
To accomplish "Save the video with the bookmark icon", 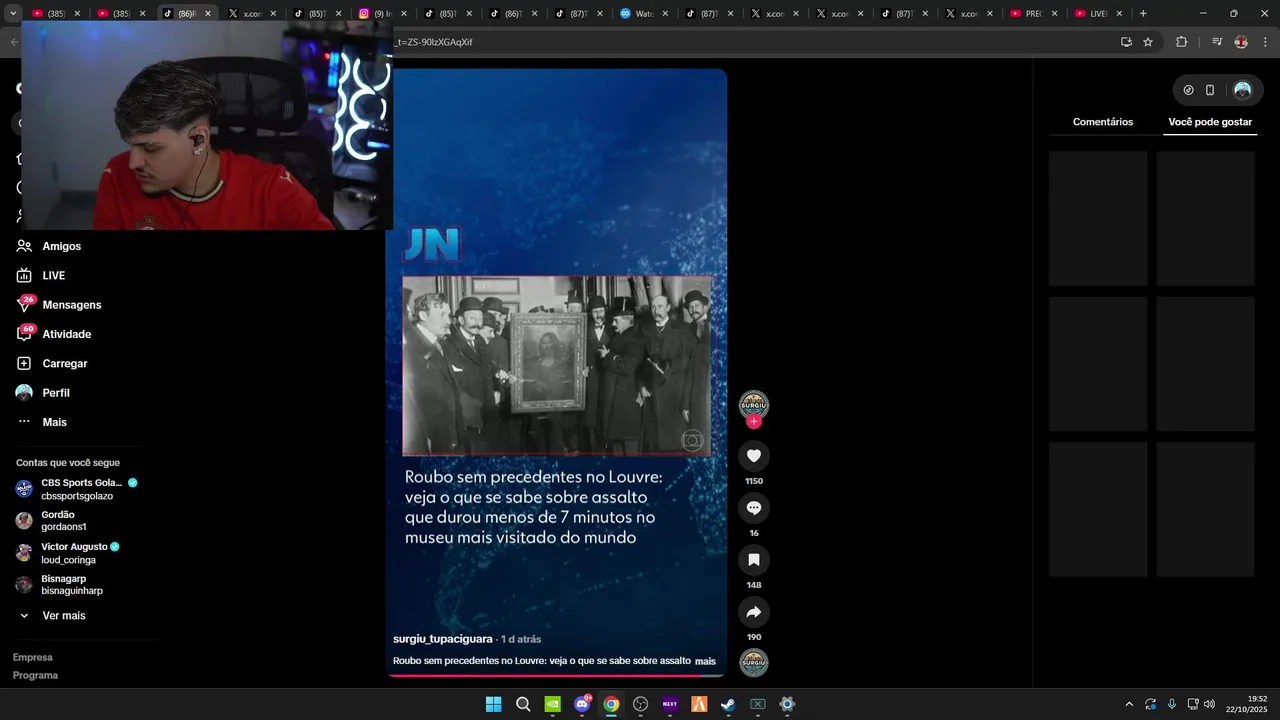I will (754, 560).
